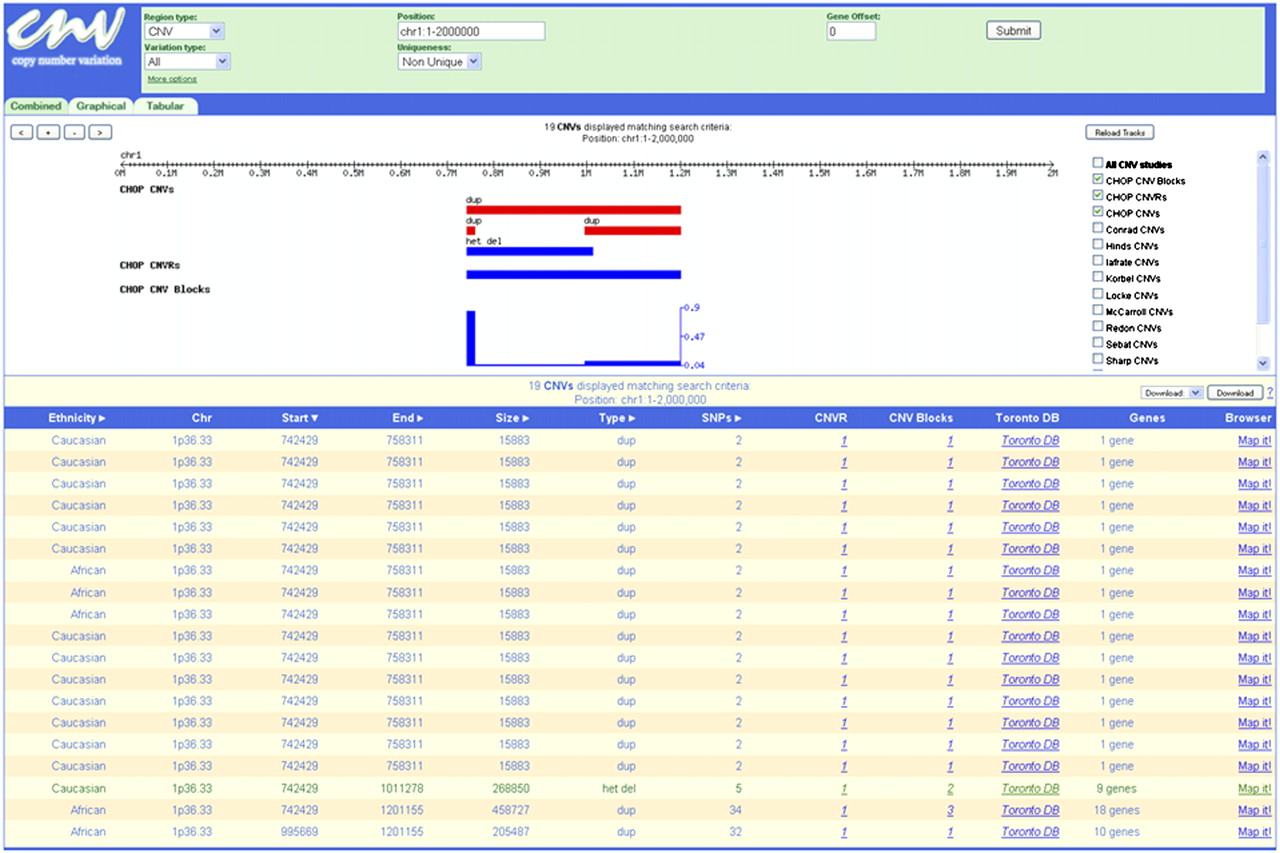The width and height of the screenshot is (1280, 853).
Task: Open the question mark help link beside Download
Action: point(1270,393)
